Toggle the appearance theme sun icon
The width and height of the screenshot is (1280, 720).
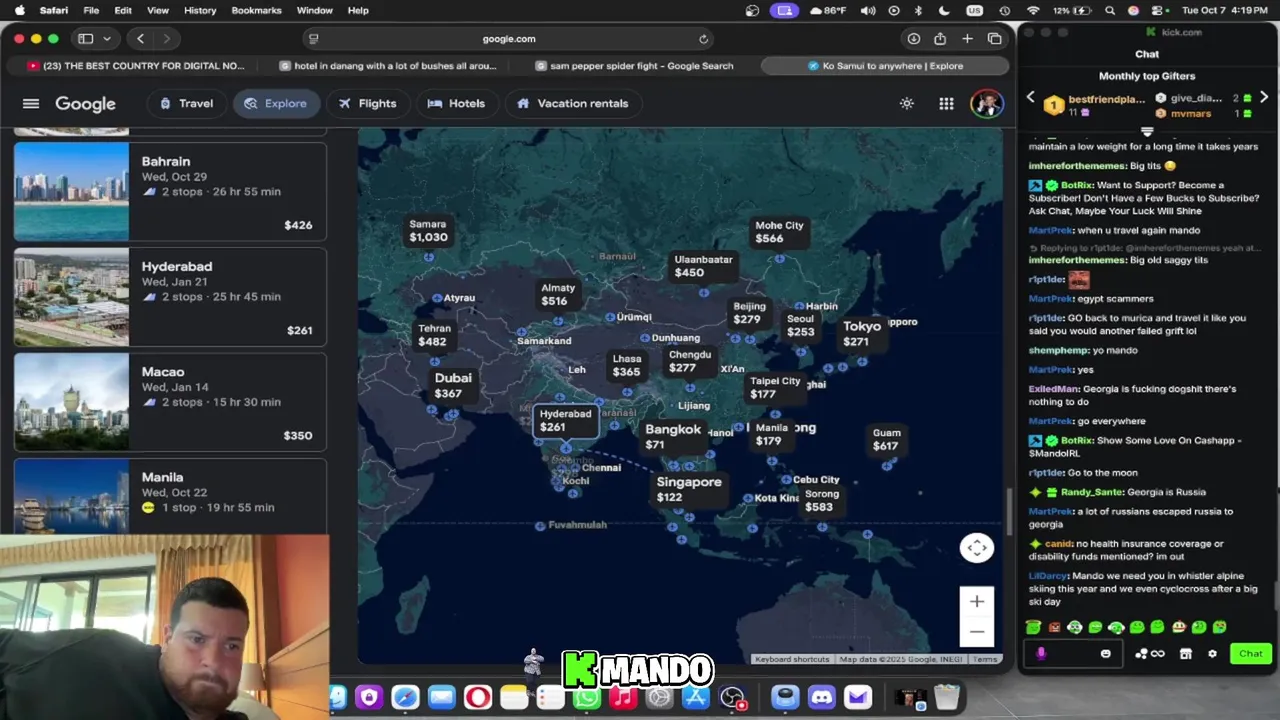pos(906,104)
